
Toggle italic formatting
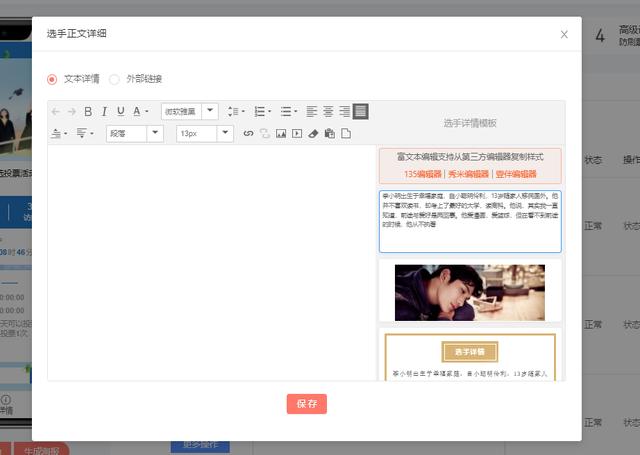104,111
